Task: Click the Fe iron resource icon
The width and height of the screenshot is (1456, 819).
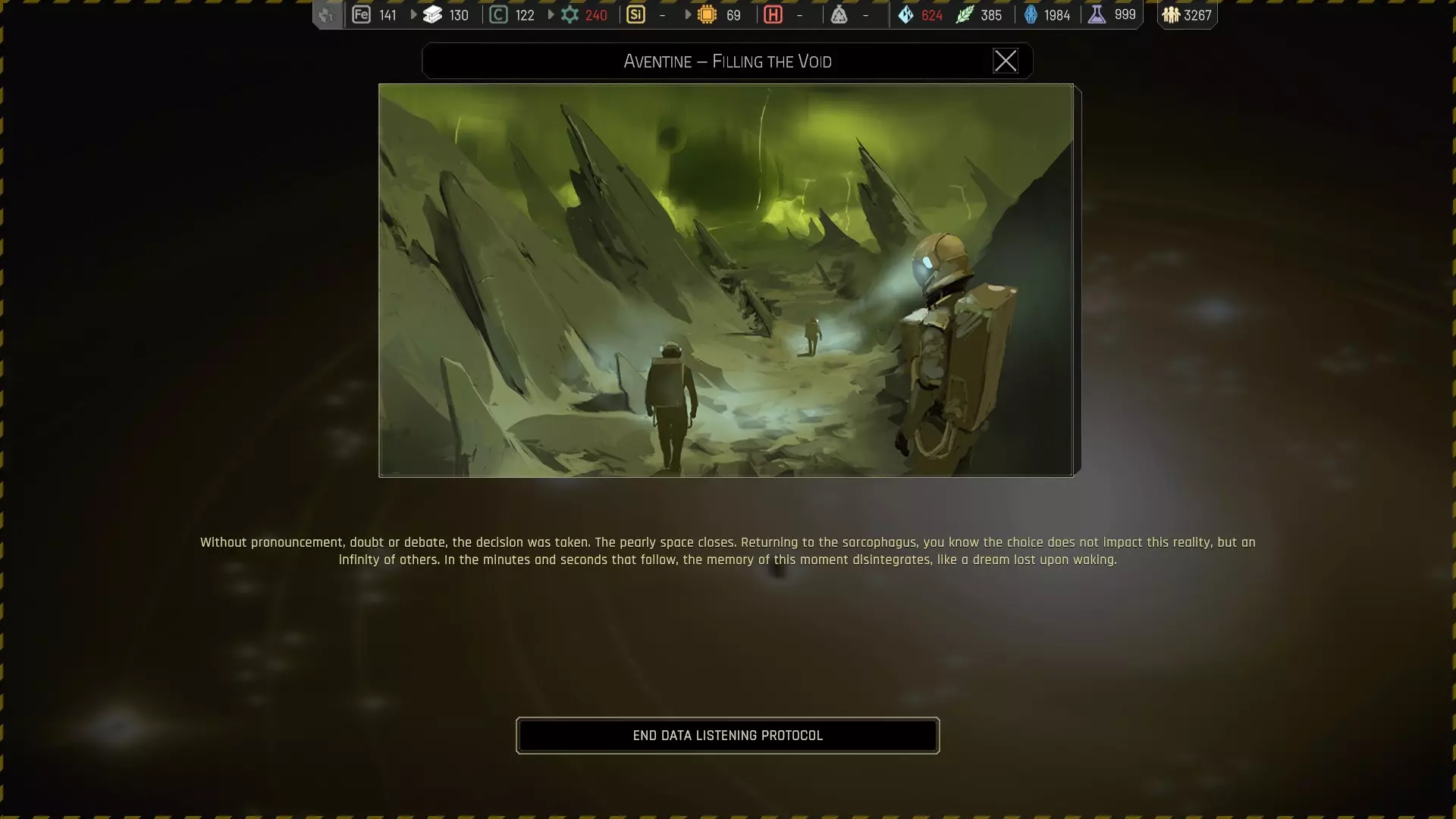Action: (362, 14)
